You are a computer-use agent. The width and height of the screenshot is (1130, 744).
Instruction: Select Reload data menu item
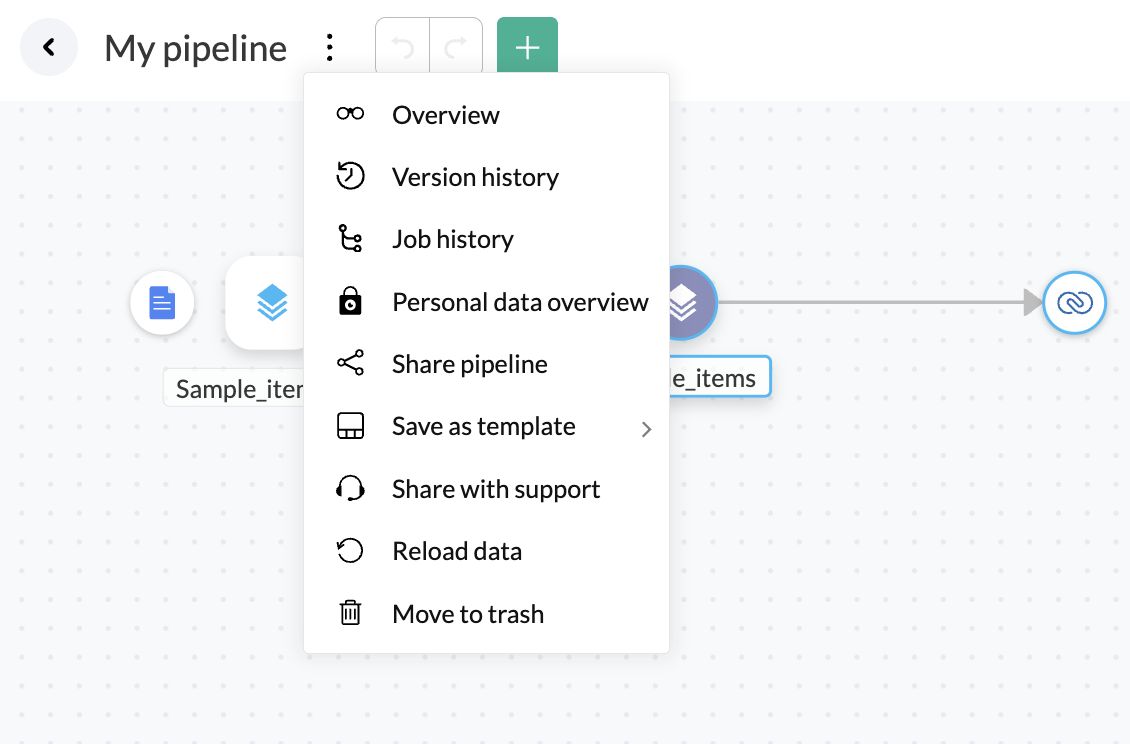click(x=456, y=551)
